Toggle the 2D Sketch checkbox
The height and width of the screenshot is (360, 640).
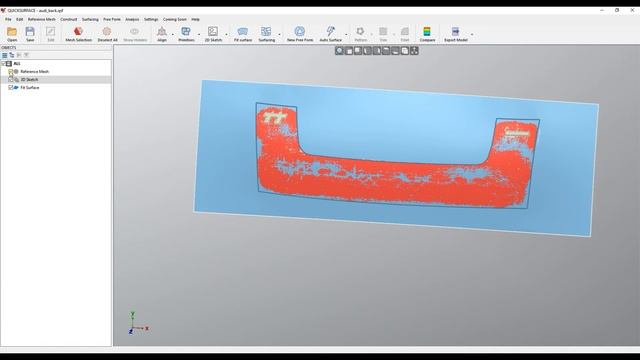11,80
